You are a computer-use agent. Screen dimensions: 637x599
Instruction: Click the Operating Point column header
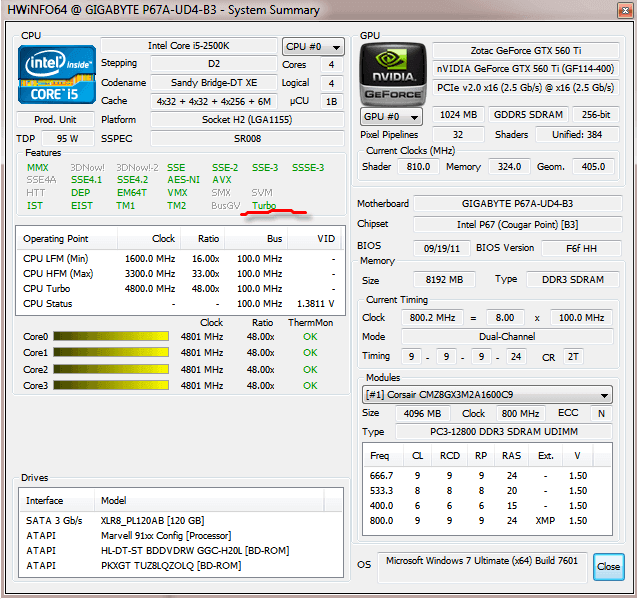(67, 239)
